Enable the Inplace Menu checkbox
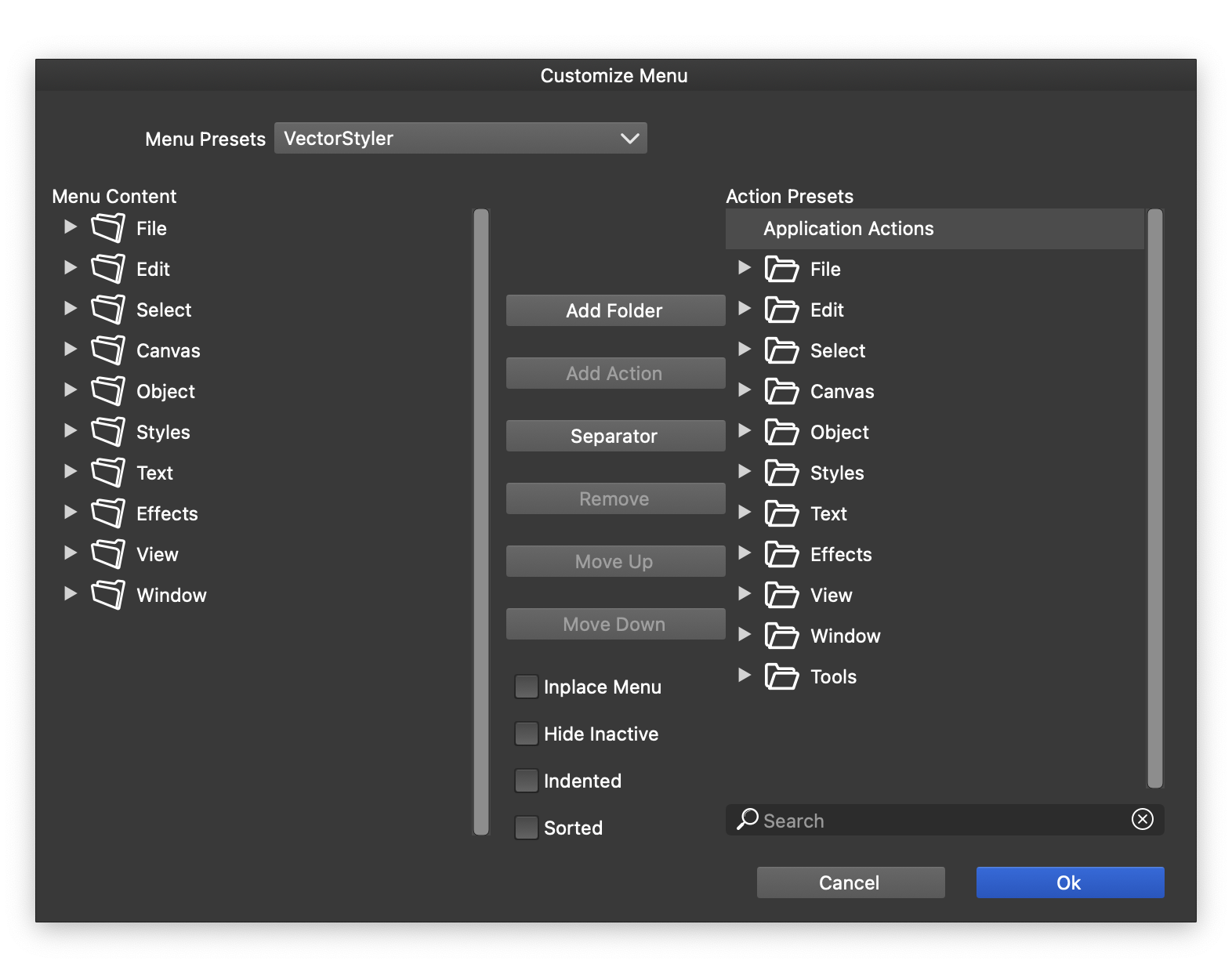The width and height of the screenshot is (1232, 964). (x=526, y=687)
